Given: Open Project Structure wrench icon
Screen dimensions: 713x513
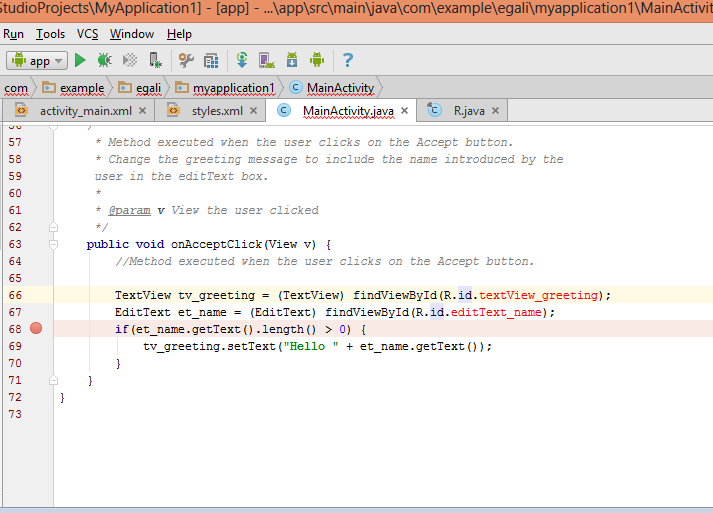Looking at the screenshot, I should [x=186, y=60].
